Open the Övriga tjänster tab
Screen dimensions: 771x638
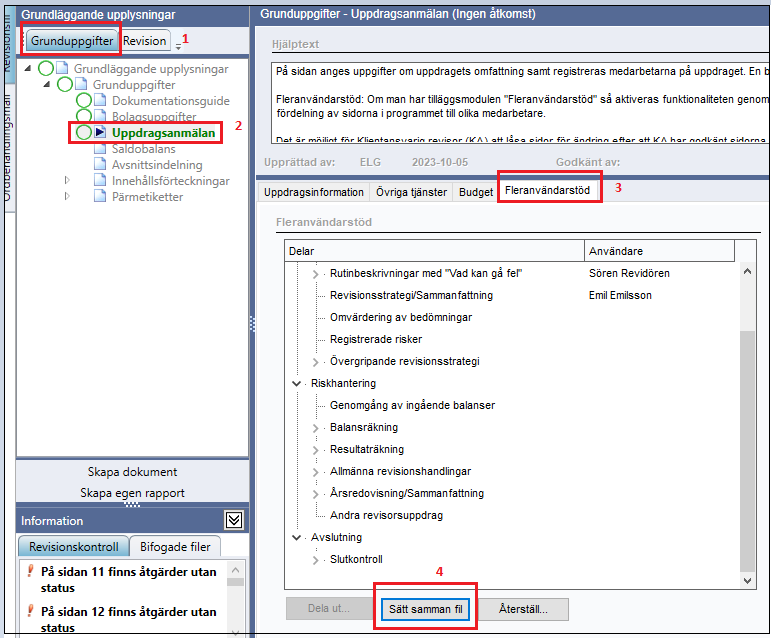pos(412,192)
